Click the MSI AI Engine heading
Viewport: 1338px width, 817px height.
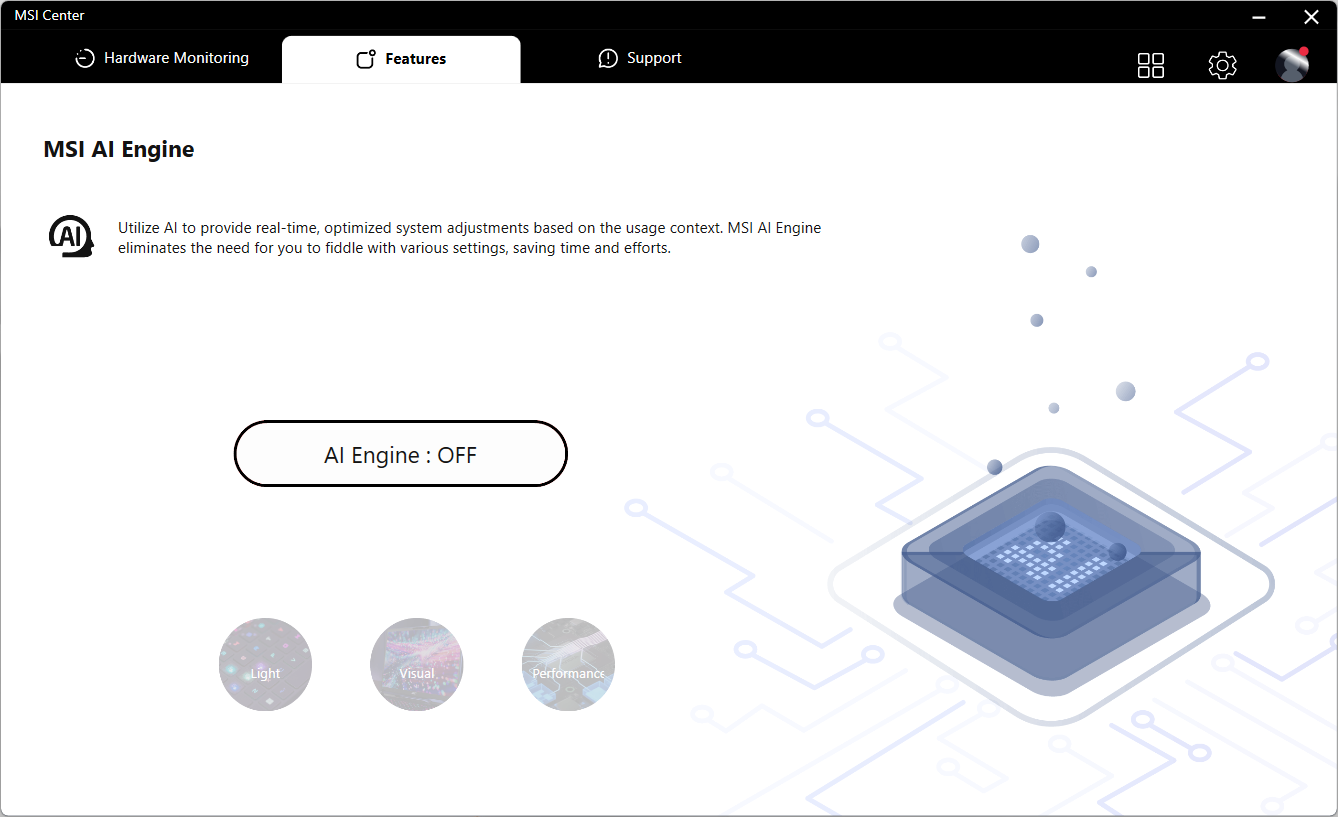(x=119, y=150)
